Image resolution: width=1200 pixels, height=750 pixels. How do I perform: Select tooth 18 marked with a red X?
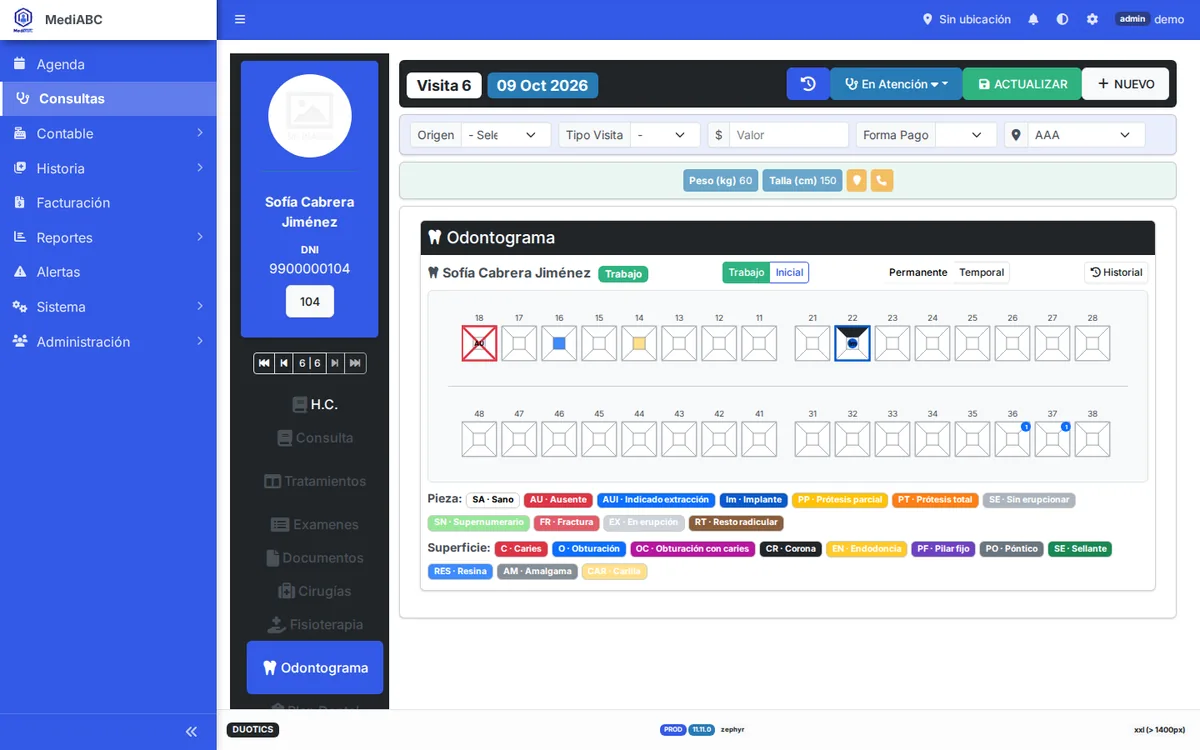pos(479,344)
